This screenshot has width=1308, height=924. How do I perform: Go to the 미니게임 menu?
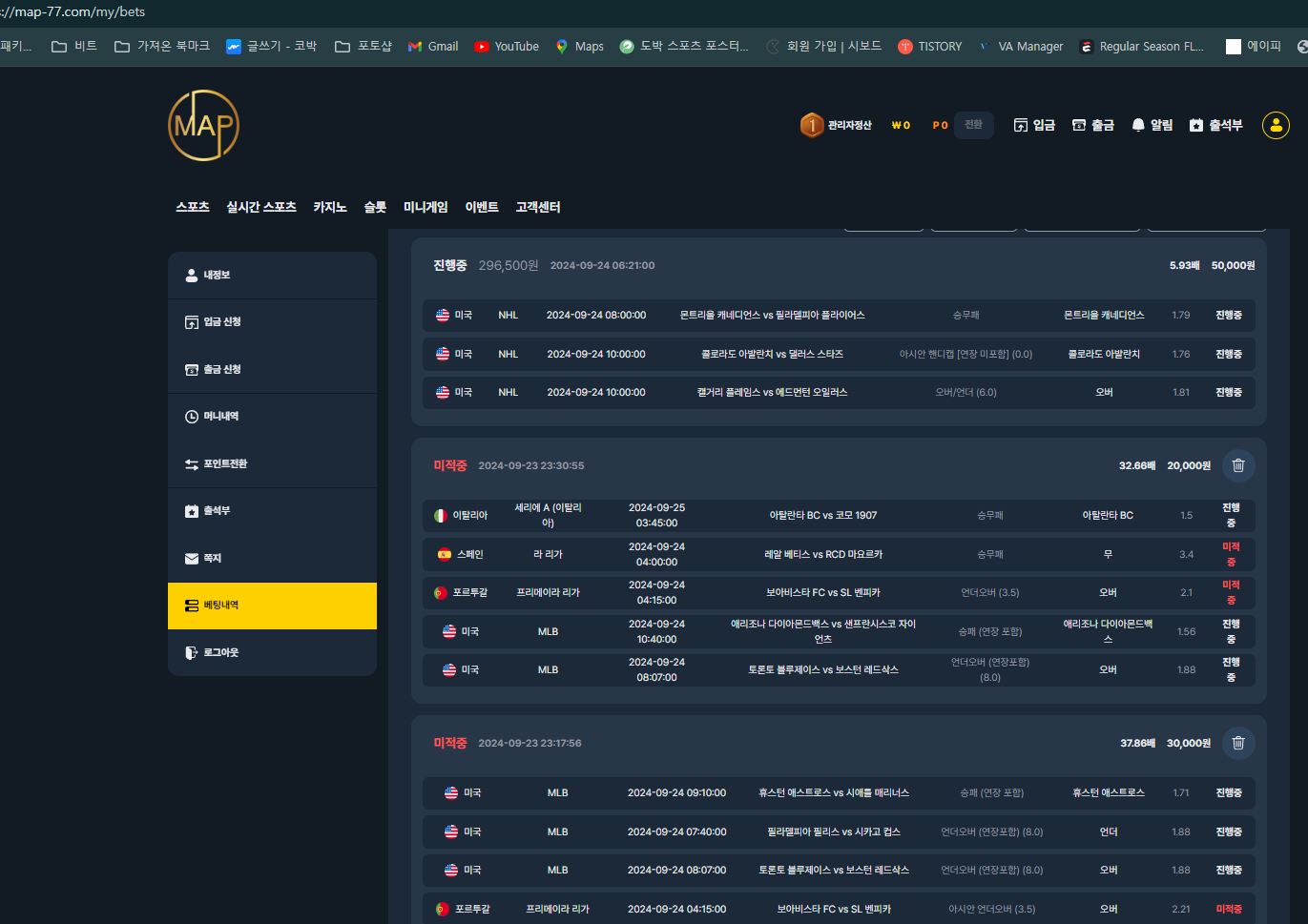click(x=426, y=207)
